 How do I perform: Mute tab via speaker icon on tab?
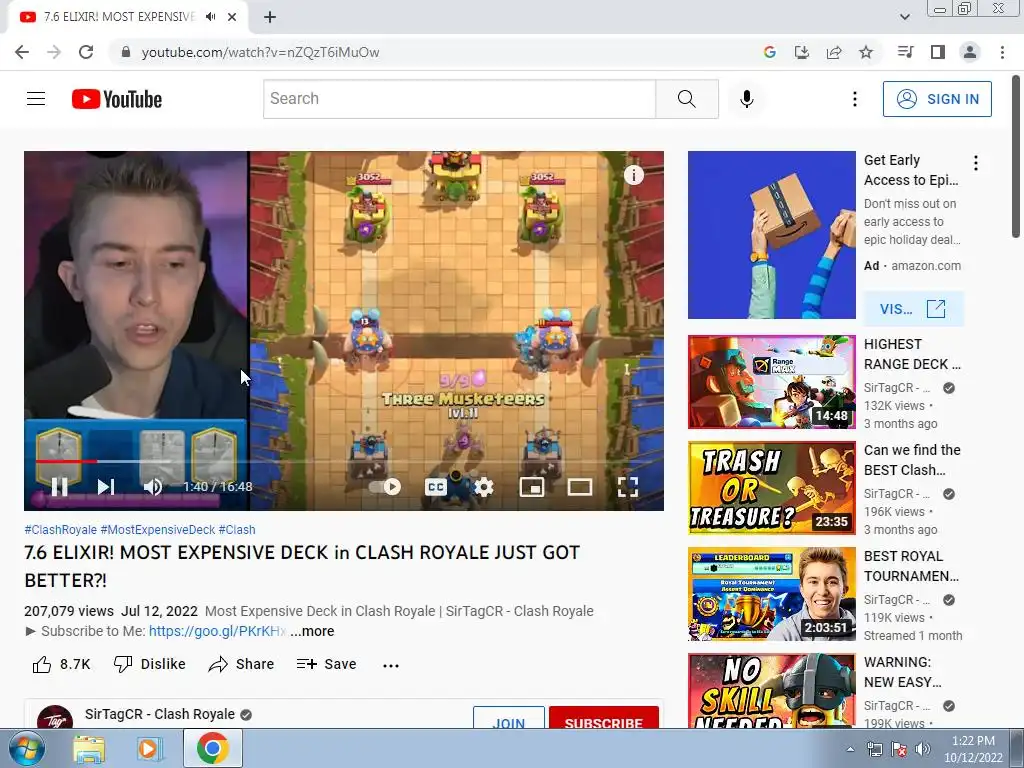210,17
